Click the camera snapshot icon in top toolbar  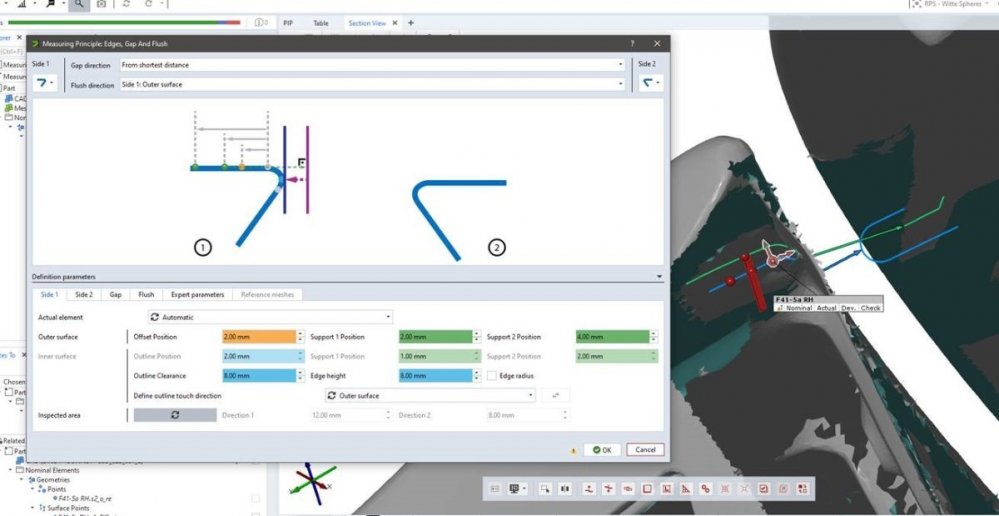pyautogui.click(x=101, y=5)
